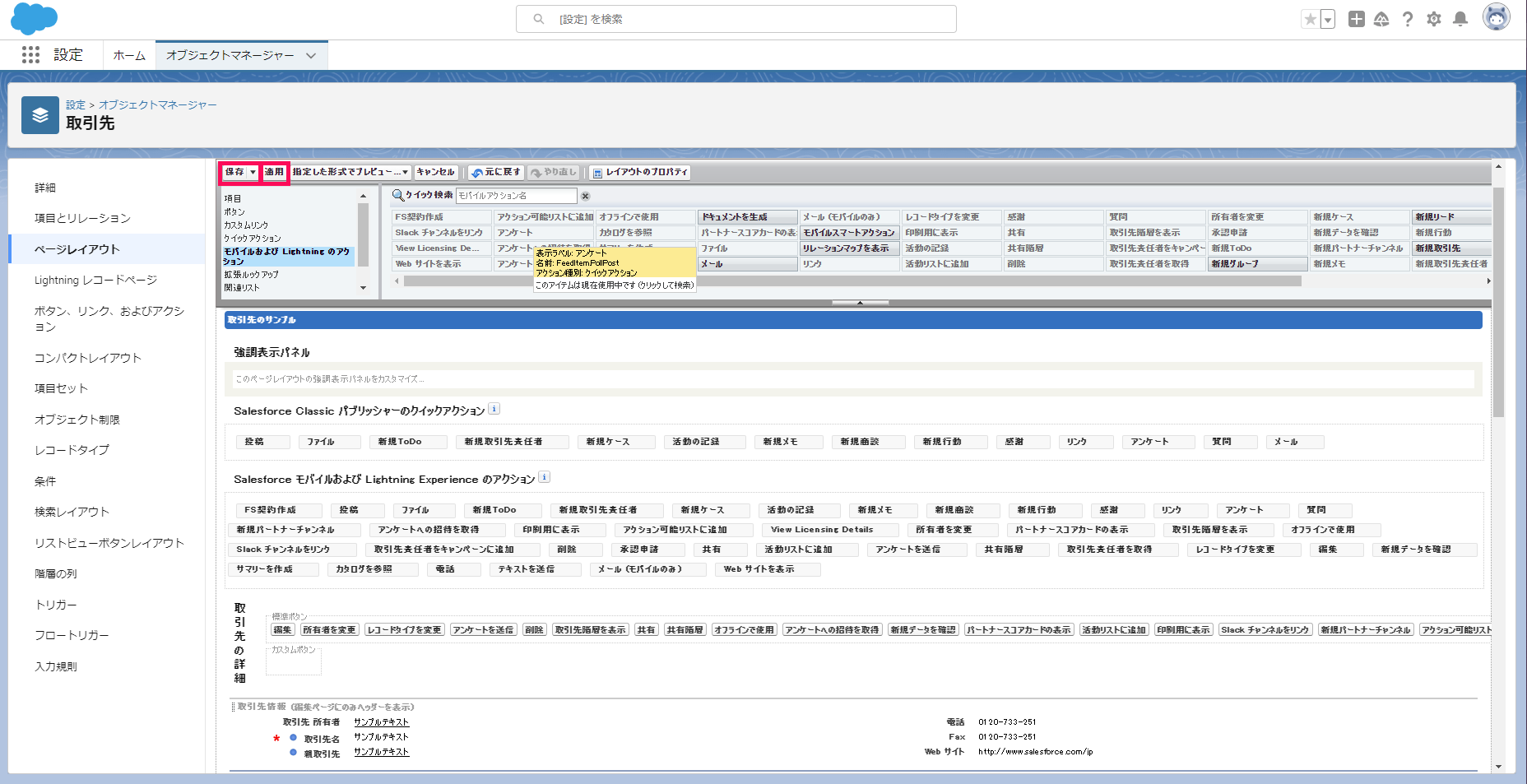Click the 設定 breadcrumb link
Screen dimensions: 1527x784
[76, 104]
